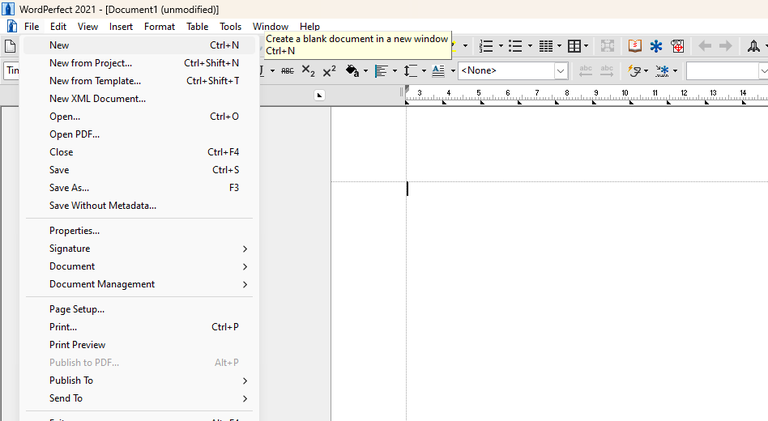This screenshot has width=768, height=421.
Task: Click the Numbering list icon
Action: (x=486, y=47)
